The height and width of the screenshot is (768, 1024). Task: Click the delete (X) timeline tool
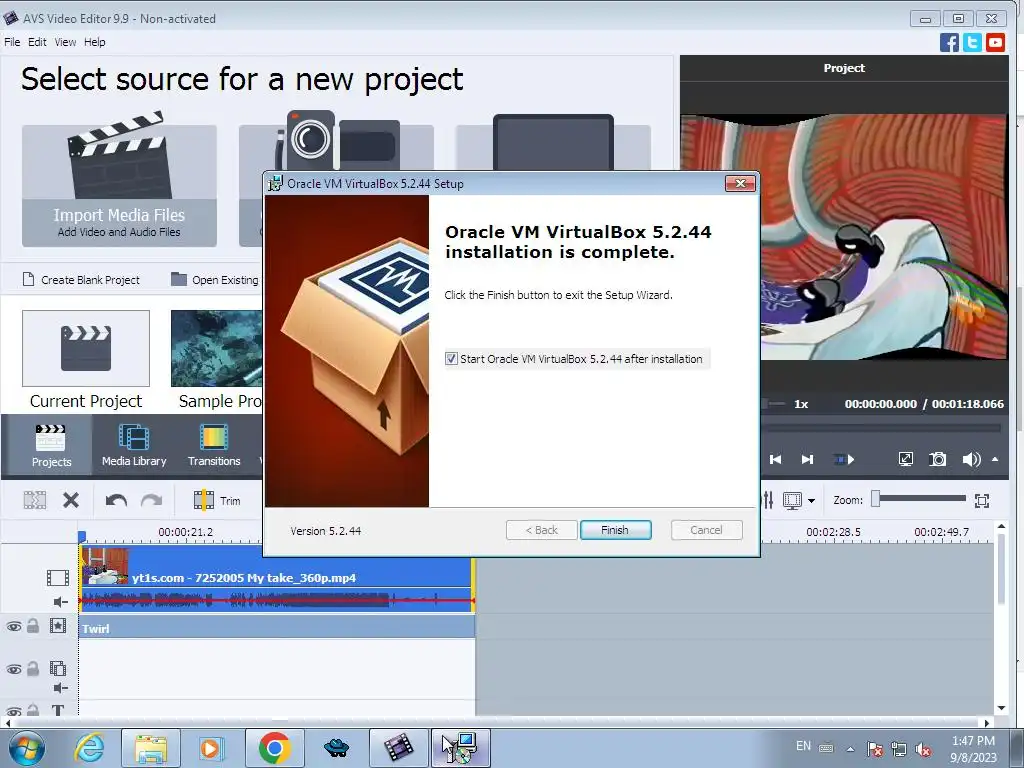point(71,500)
